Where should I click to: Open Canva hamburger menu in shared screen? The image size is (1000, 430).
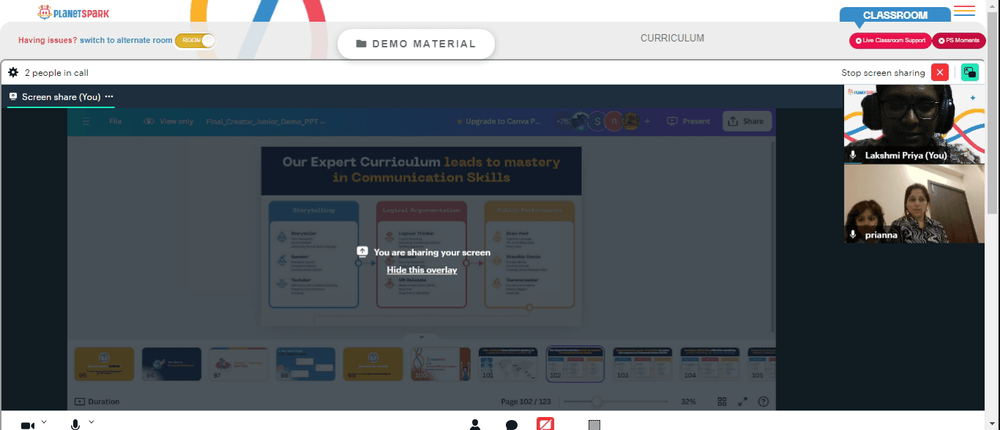coord(86,121)
